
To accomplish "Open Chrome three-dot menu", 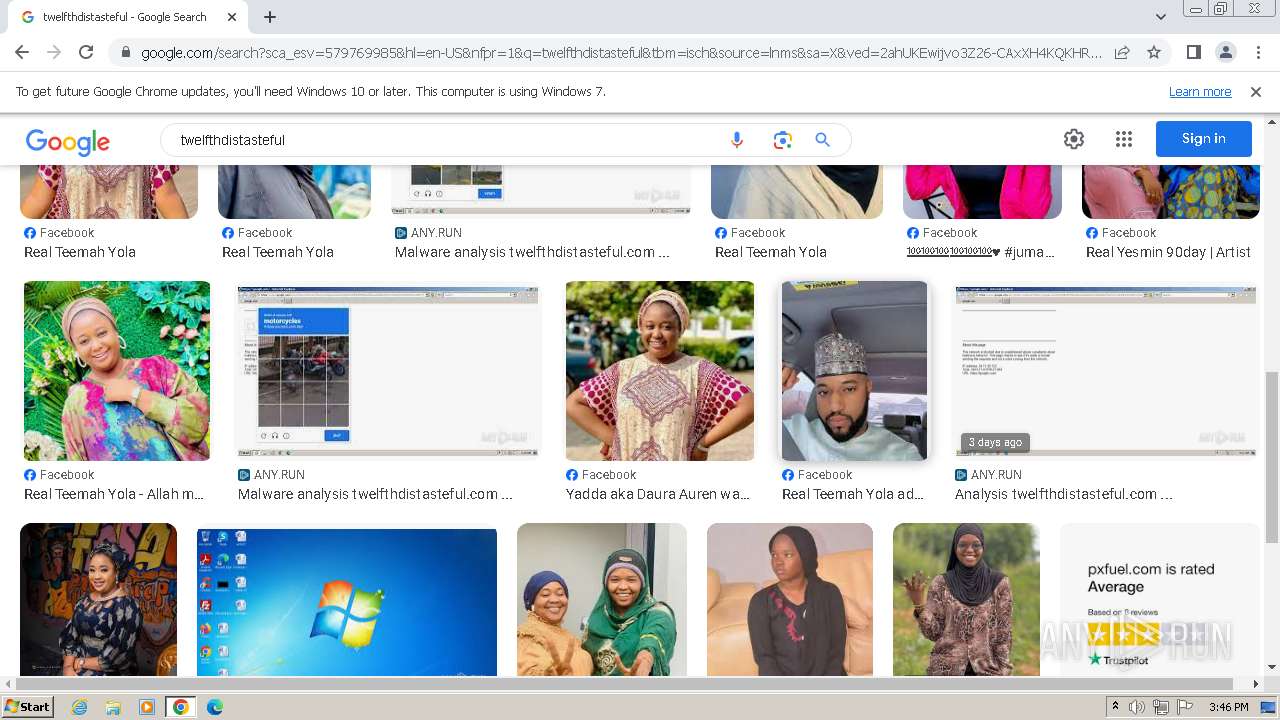I will tap(1257, 52).
